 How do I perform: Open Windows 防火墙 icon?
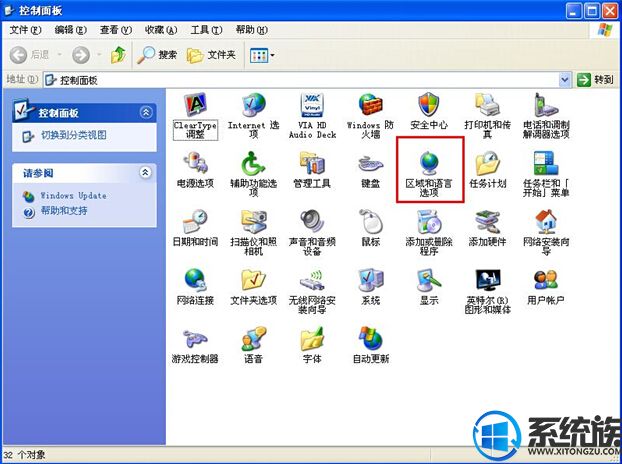[x=371, y=105]
